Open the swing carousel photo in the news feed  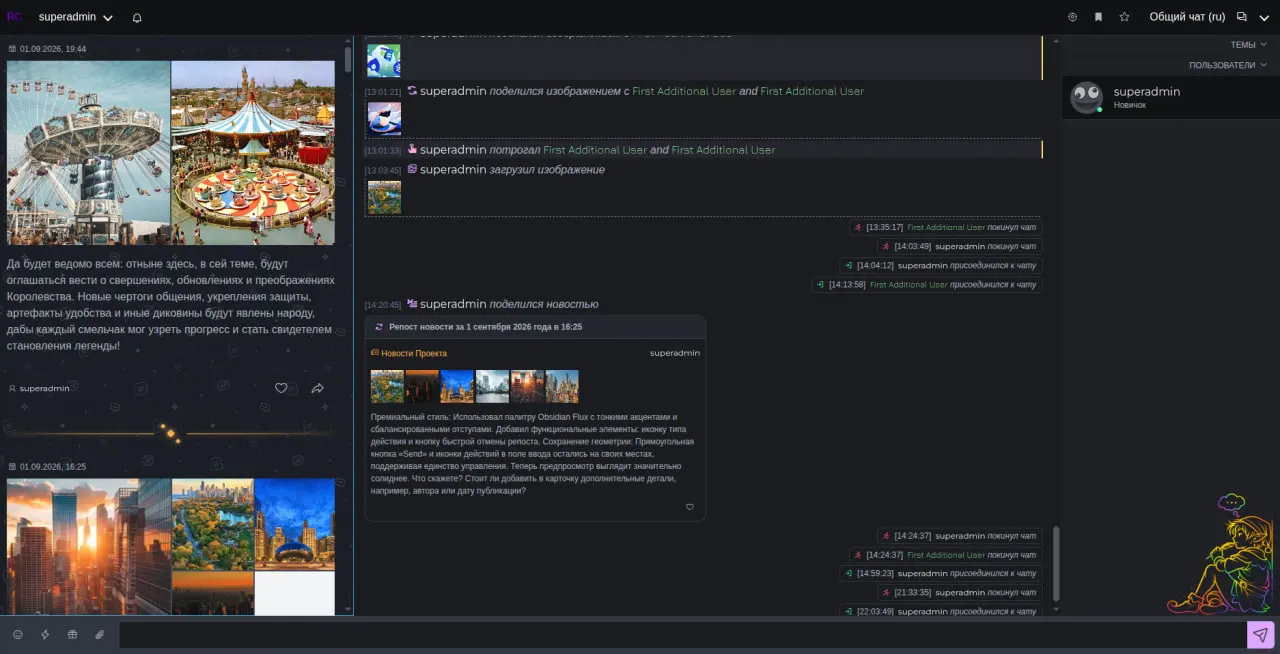(88, 153)
